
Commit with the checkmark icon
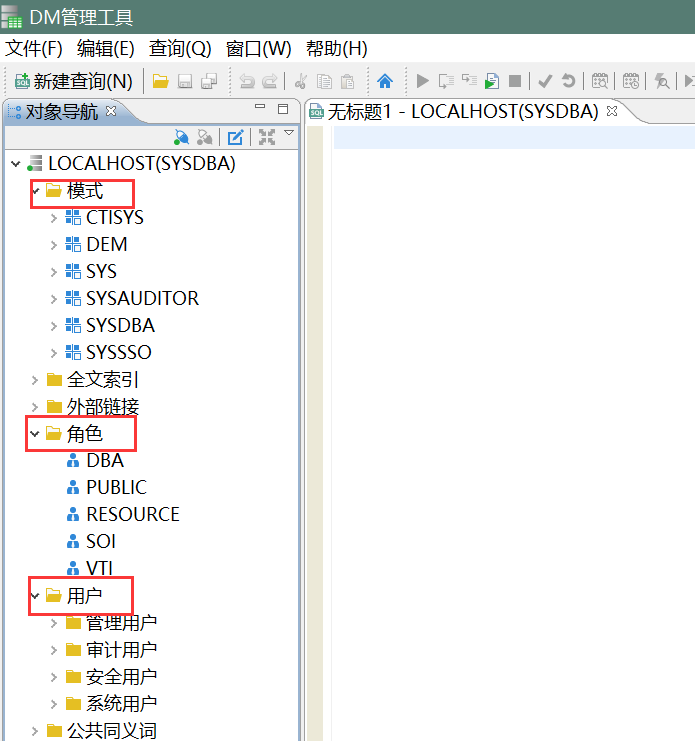545,81
